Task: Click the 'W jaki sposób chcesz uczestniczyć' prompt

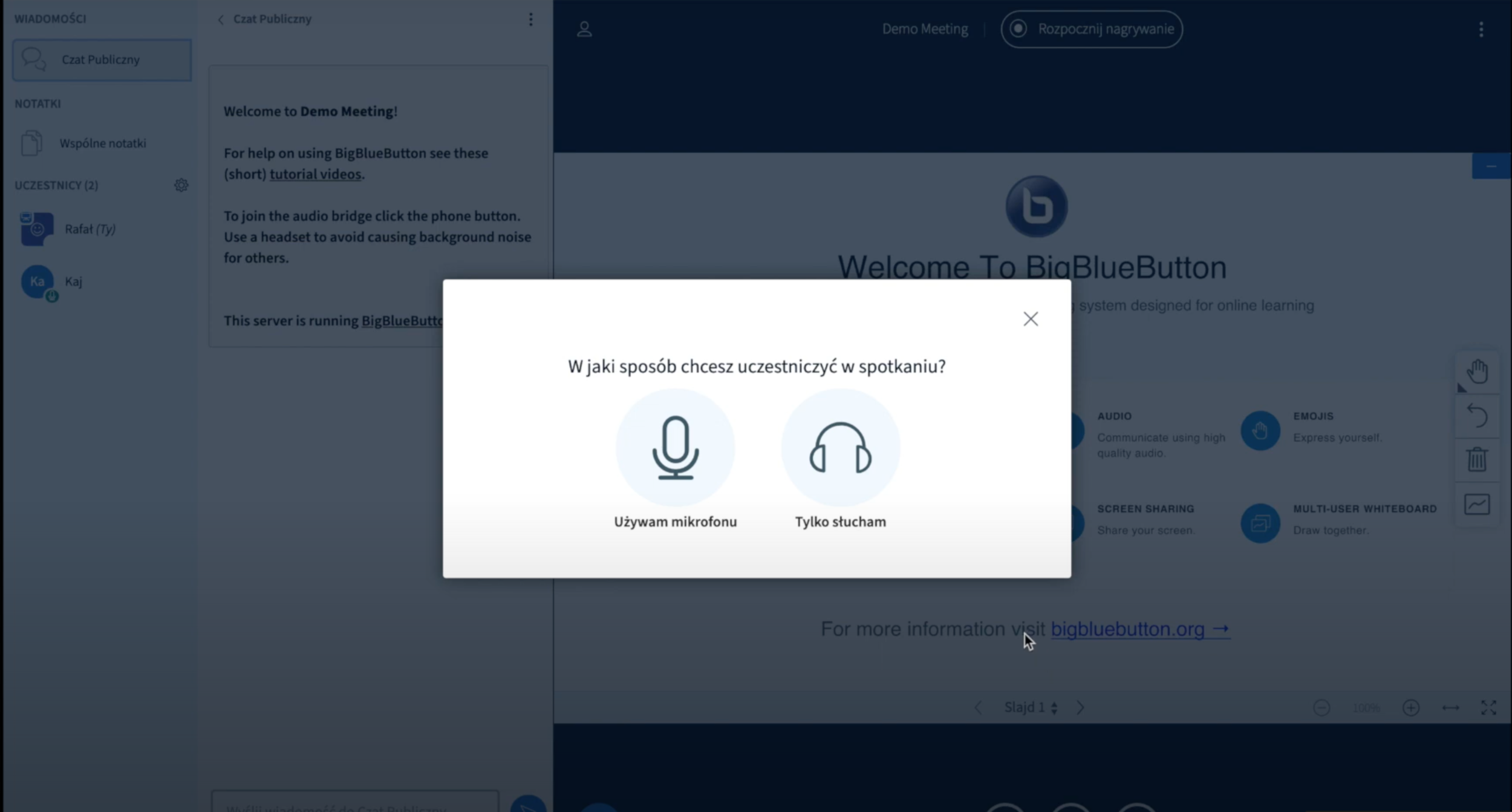Action: [x=756, y=367]
